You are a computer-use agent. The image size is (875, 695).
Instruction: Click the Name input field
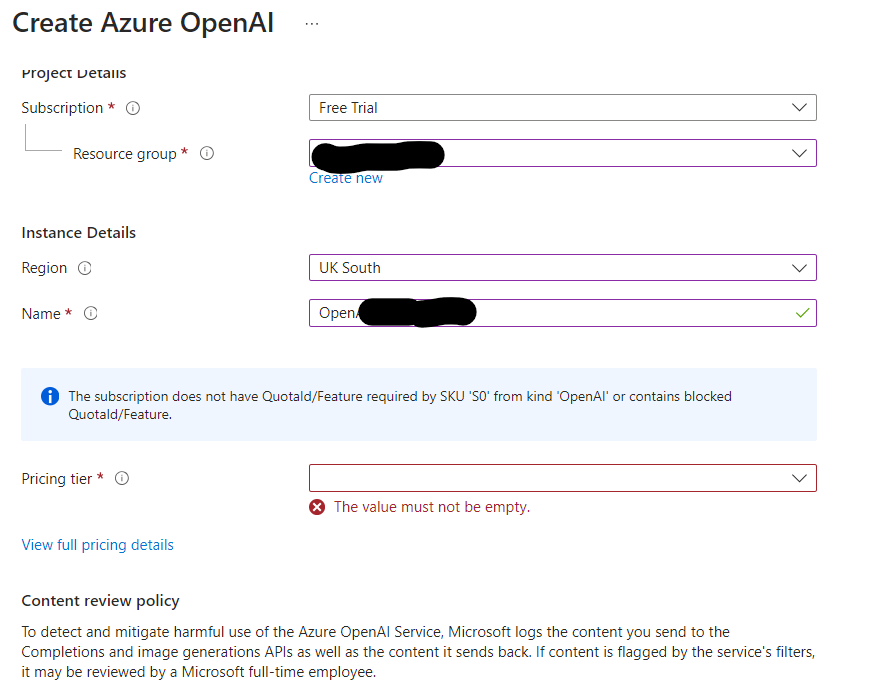pyautogui.click(x=562, y=313)
